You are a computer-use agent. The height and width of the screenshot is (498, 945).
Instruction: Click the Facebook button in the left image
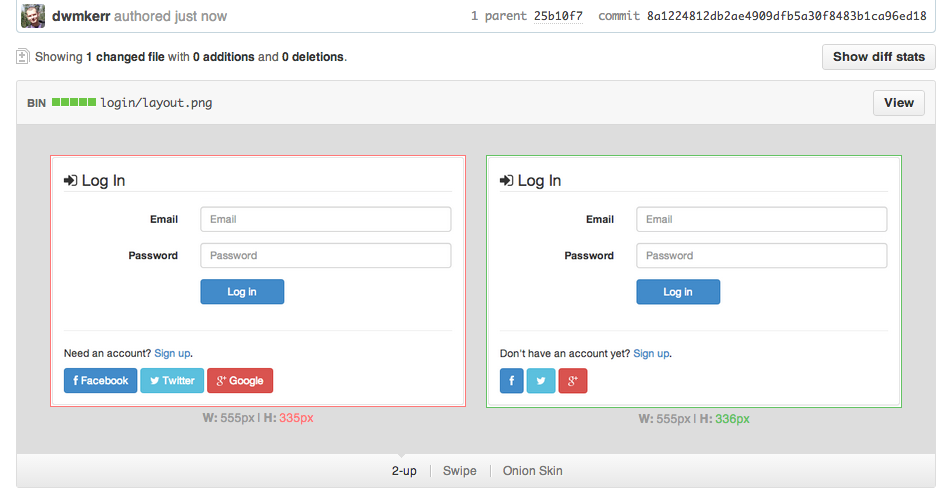pyautogui.click(x=100, y=380)
